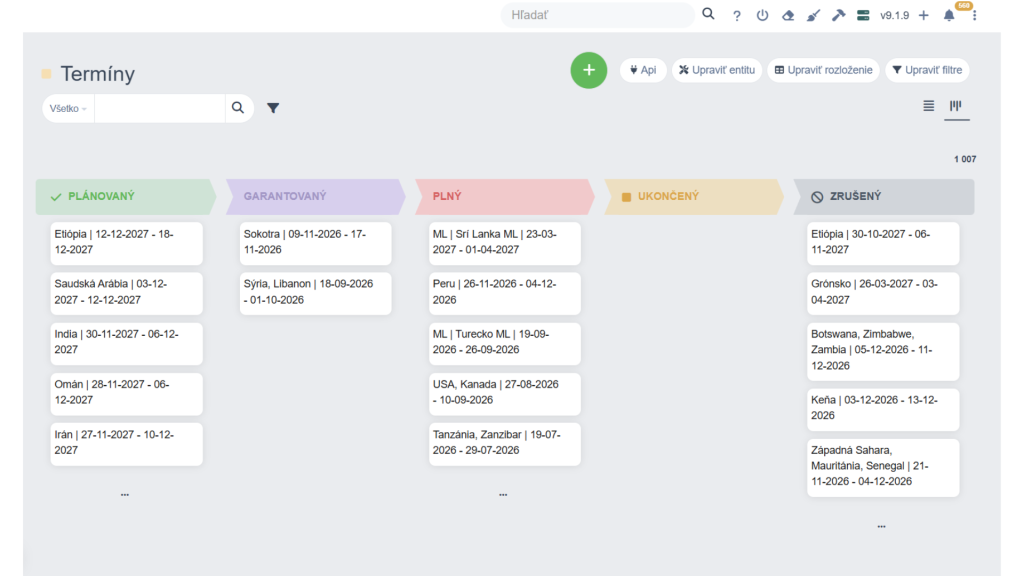
Task: Switch to kanban board view
Action: (x=956, y=106)
